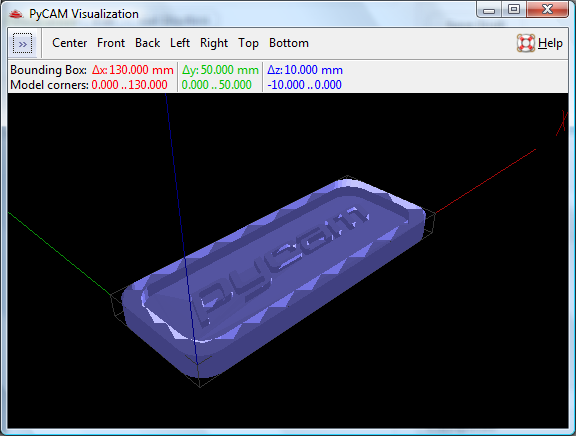
Task: Click the z corners -10.000 .. 0.000
Action: point(305,85)
